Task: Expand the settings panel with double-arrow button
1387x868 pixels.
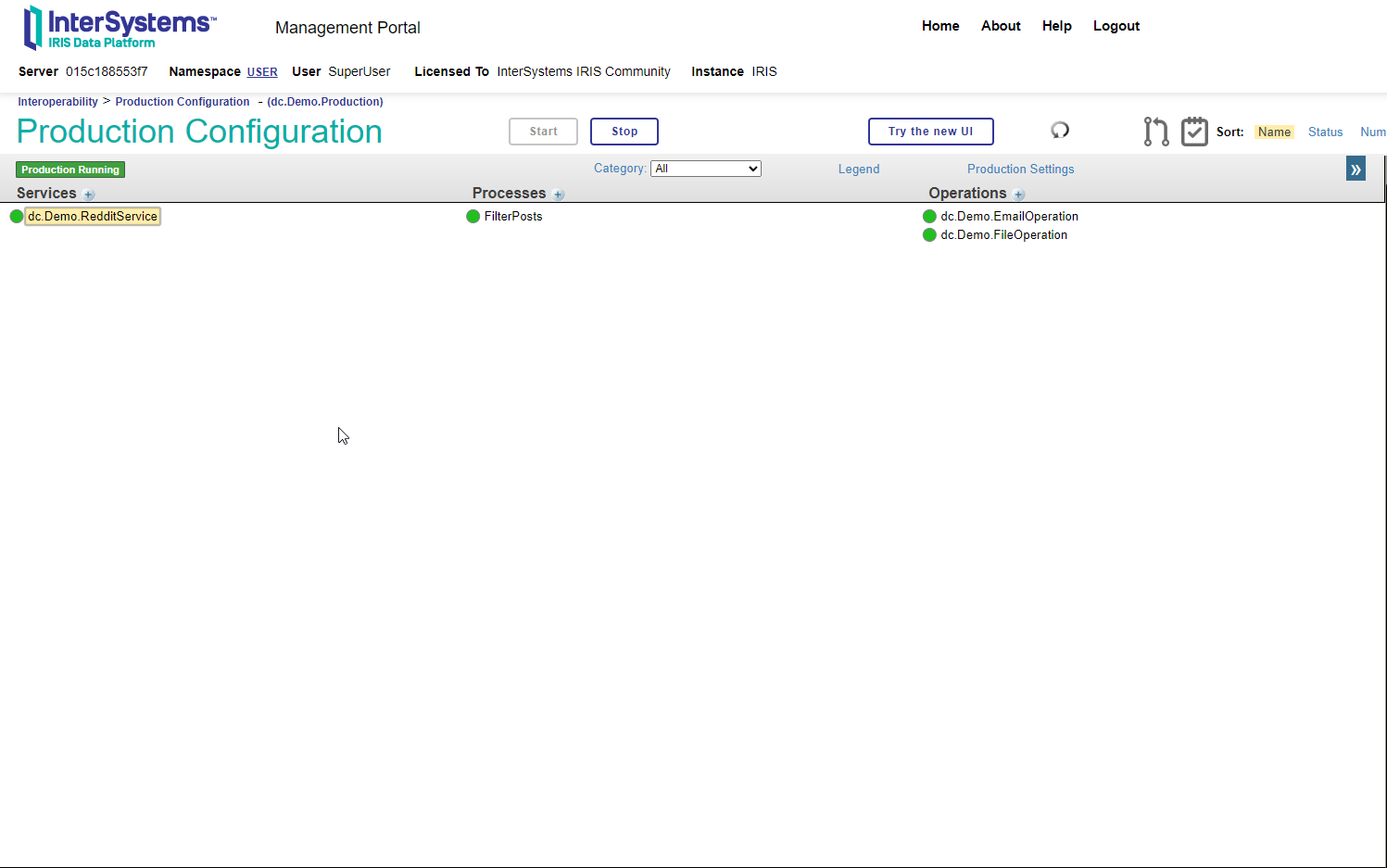Action: click(1355, 169)
